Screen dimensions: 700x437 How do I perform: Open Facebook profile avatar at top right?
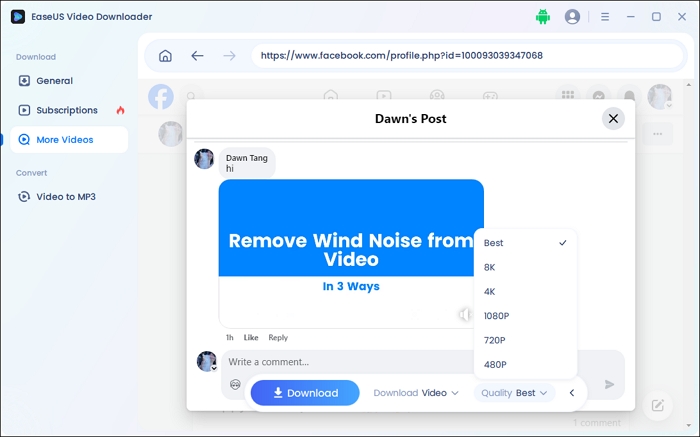[x=660, y=96]
